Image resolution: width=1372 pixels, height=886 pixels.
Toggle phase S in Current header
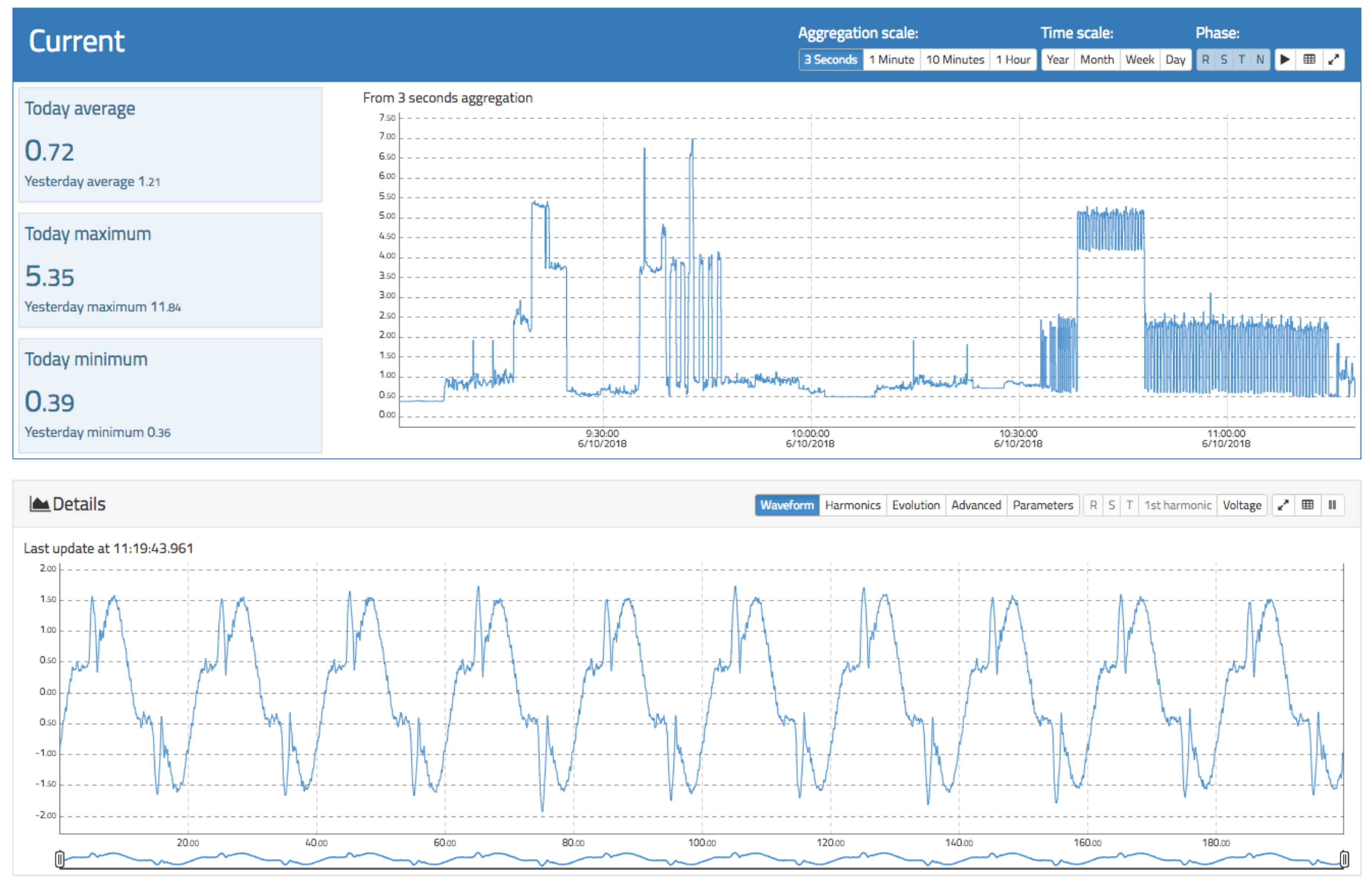click(x=1223, y=59)
